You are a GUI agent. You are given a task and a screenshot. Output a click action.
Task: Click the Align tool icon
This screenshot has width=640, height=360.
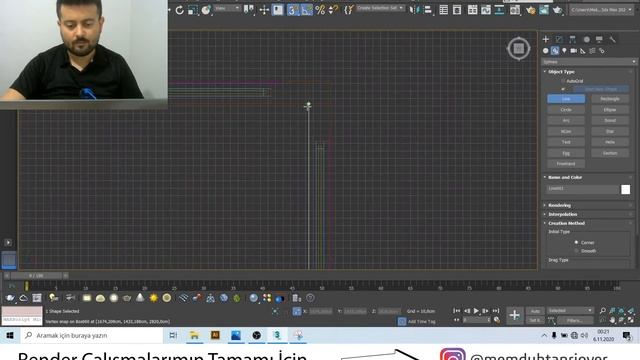[428, 10]
